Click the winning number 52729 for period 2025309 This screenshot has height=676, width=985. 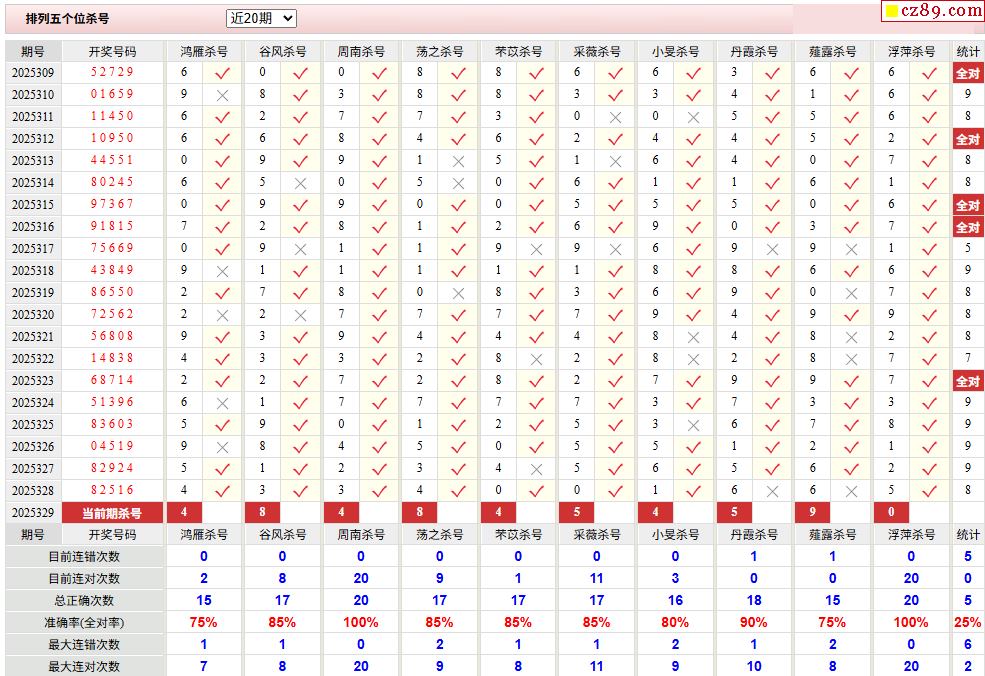coord(112,73)
